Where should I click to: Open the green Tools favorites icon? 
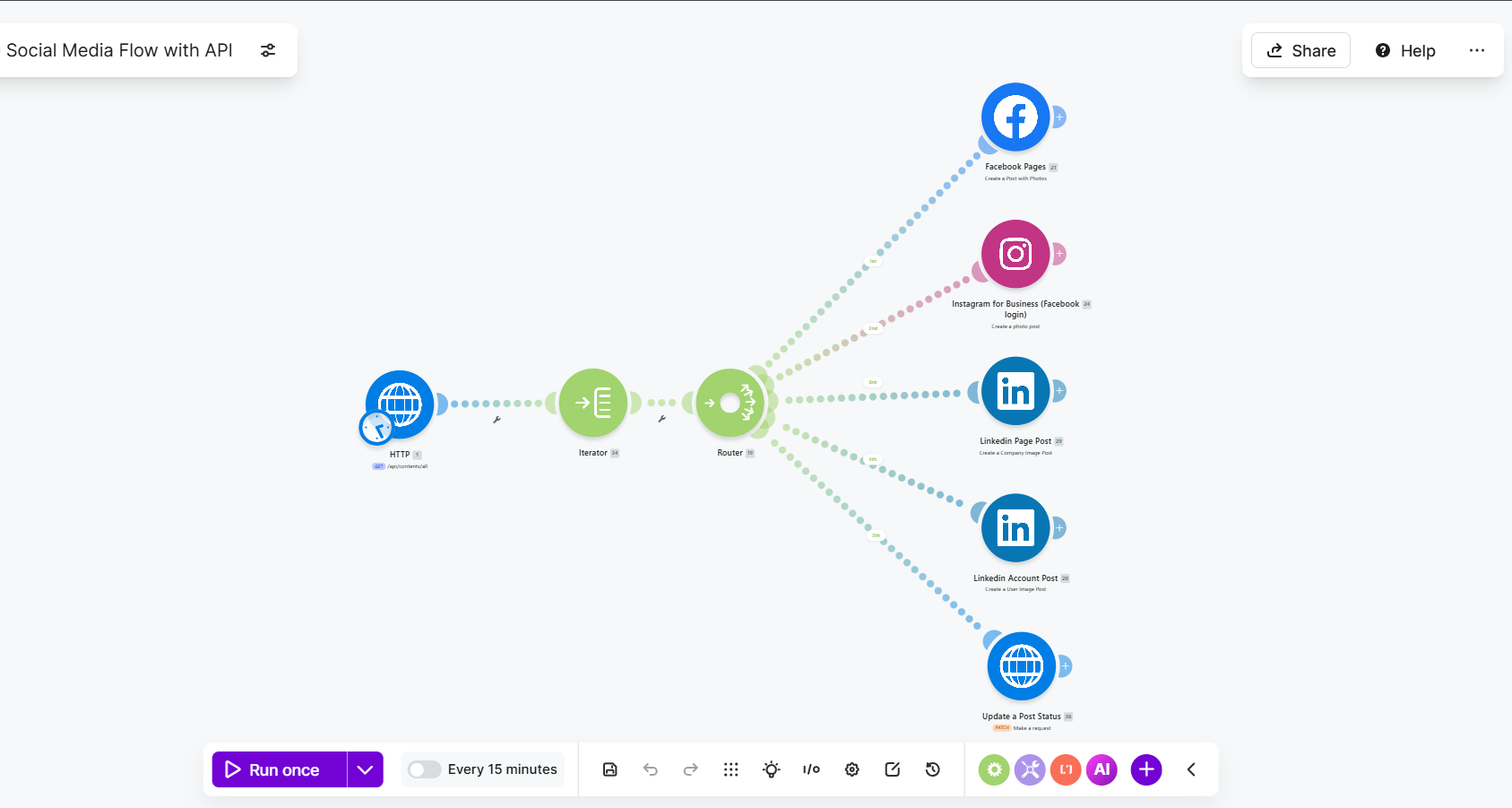pyautogui.click(x=994, y=769)
